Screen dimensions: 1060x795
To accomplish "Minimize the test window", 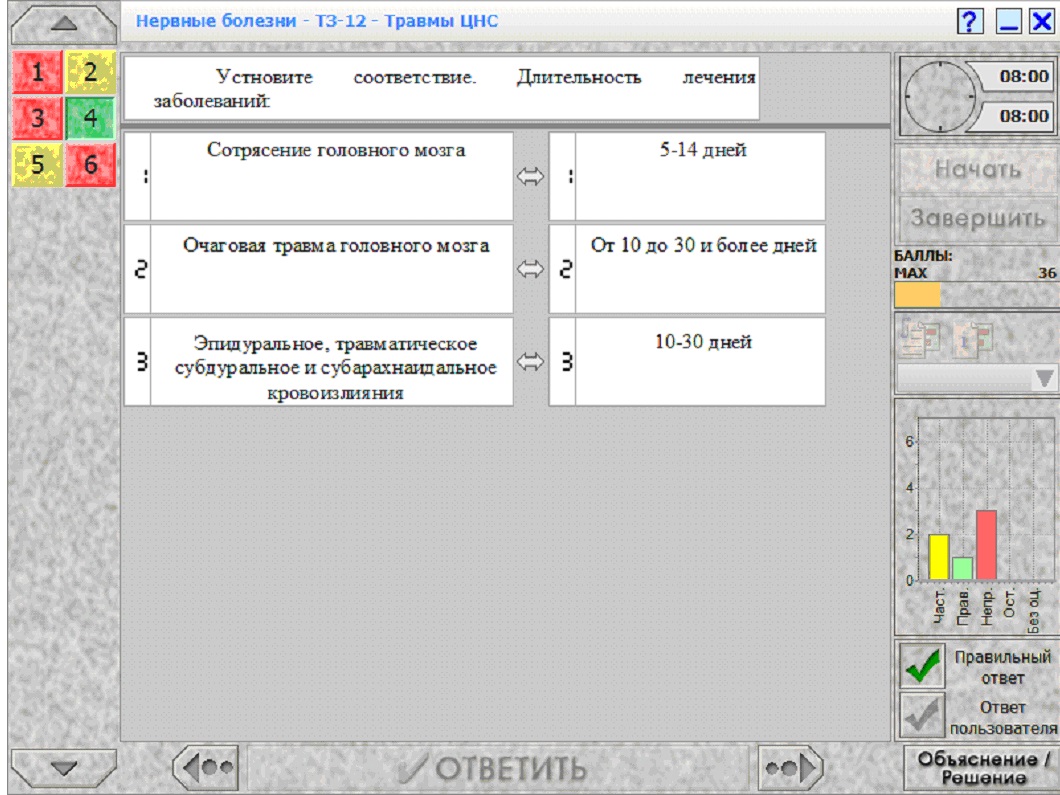I will pos(1009,22).
